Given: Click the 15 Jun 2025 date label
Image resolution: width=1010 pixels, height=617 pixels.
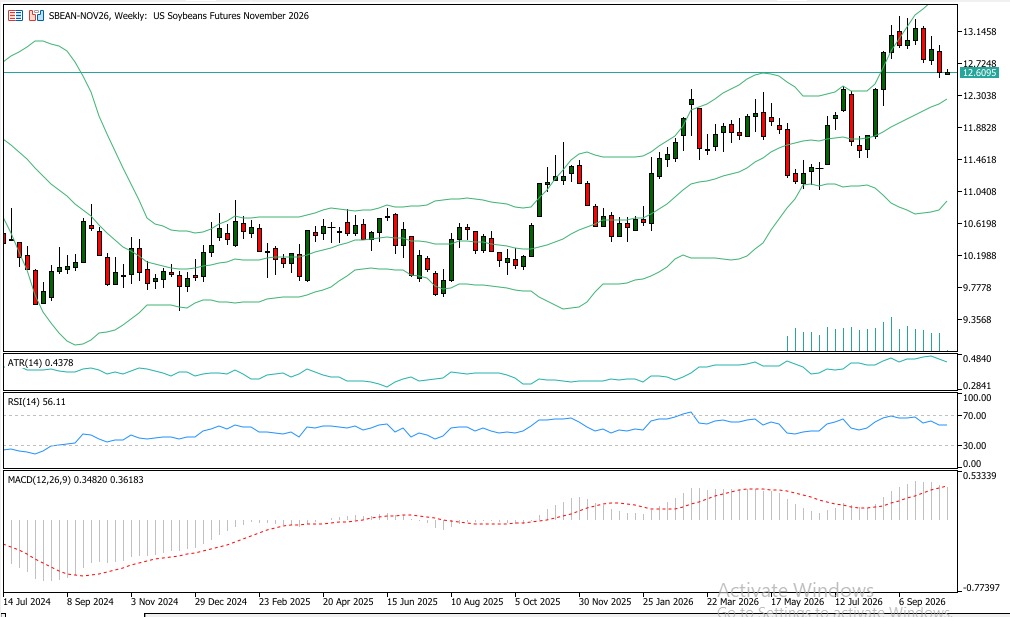Looking at the screenshot, I should 412,602.
